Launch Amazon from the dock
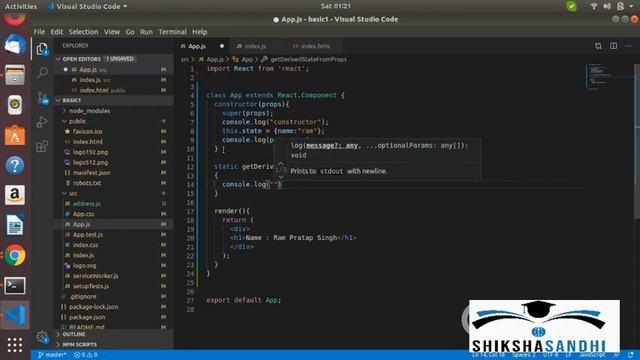This screenshot has width=640, height=360. pos(15,195)
